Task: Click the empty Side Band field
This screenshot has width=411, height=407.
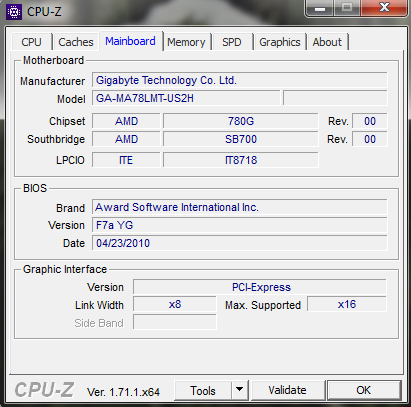Action: 175,323
